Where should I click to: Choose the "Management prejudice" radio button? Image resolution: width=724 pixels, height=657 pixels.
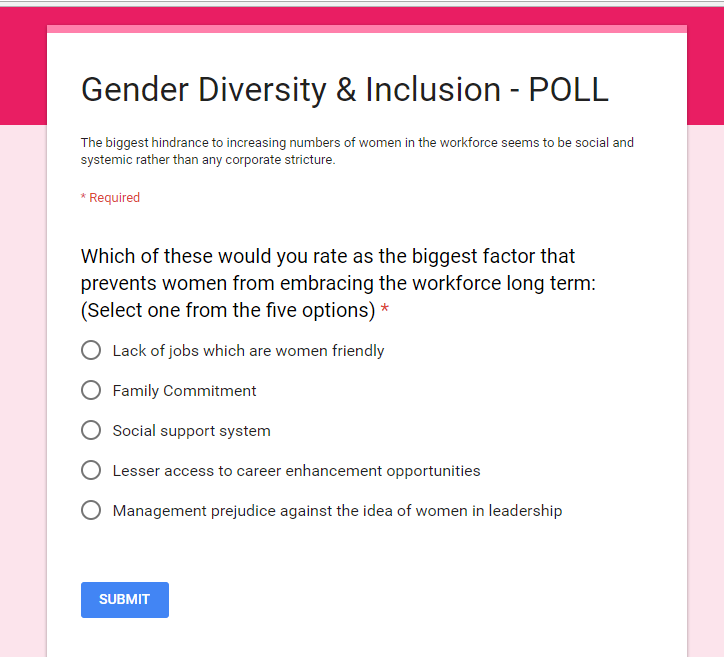(x=91, y=511)
